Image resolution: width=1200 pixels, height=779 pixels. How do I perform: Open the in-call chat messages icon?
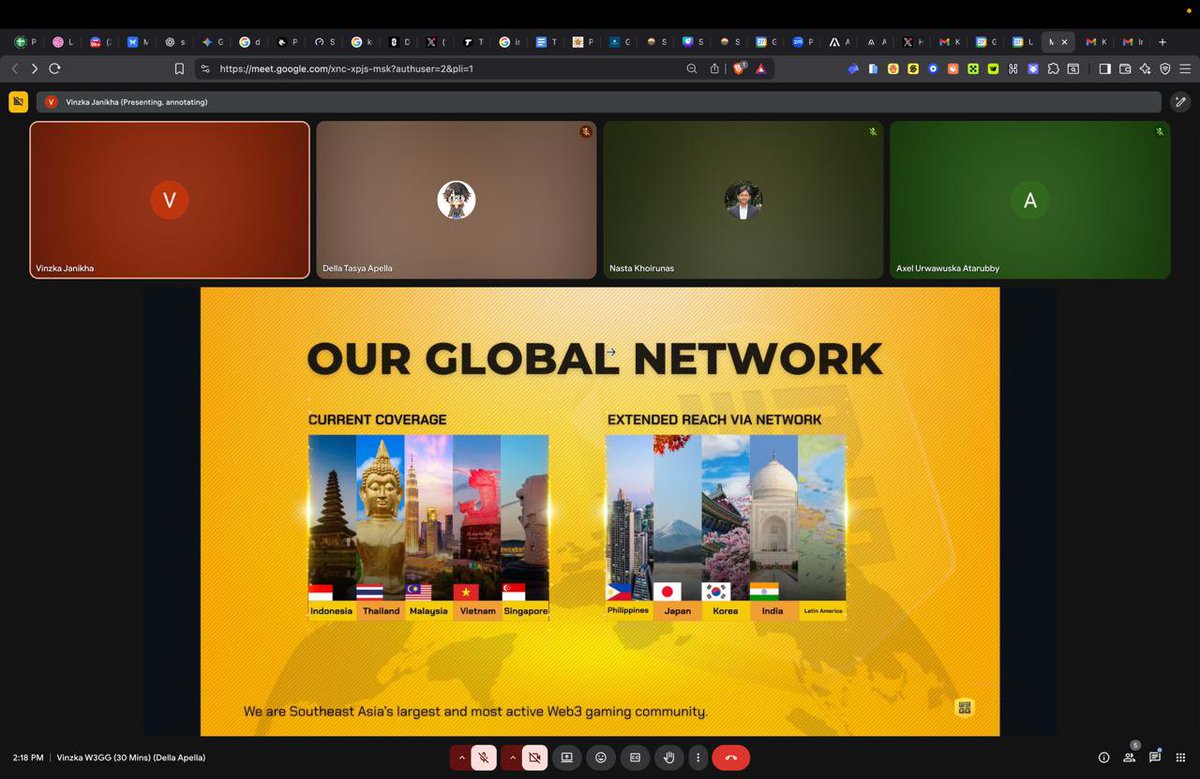click(1155, 758)
